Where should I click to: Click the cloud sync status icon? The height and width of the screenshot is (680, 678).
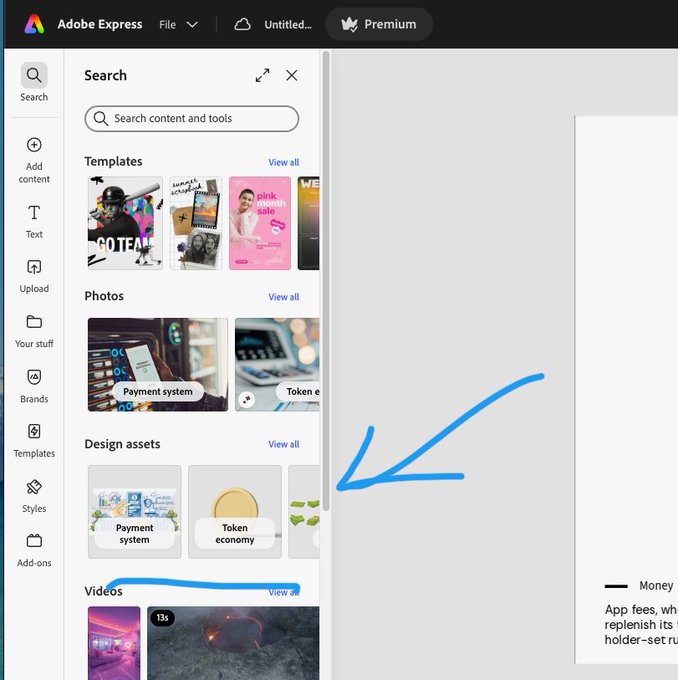[242, 24]
